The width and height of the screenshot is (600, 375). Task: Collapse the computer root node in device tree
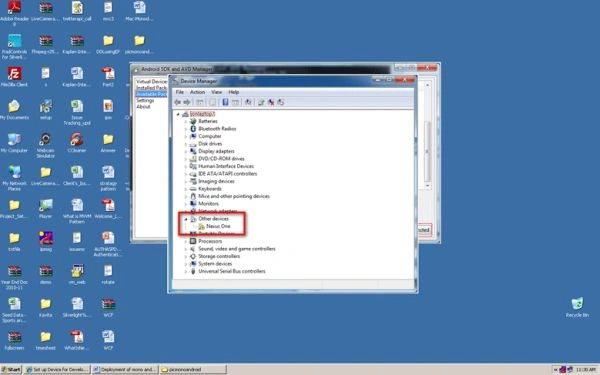tap(178, 114)
